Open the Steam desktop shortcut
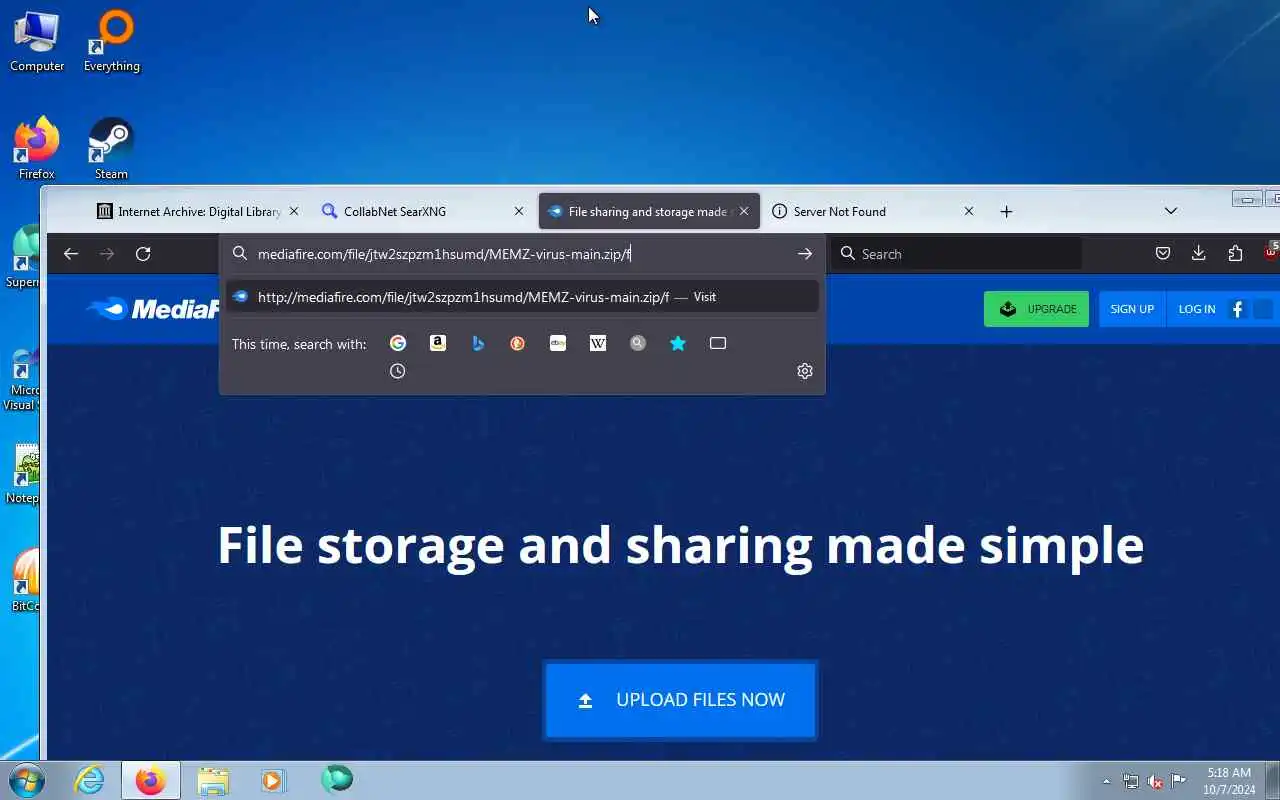1280x800 pixels. pos(111,148)
